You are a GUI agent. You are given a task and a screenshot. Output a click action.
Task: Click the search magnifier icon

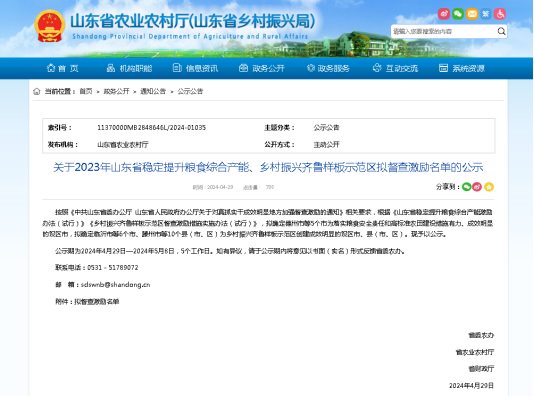coord(501,31)
